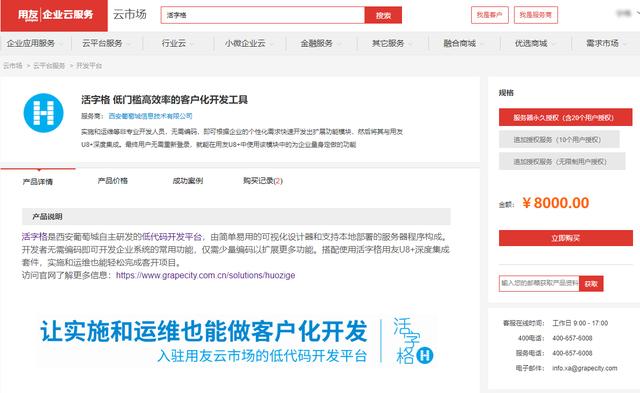Open the 活字格 link in product description

[34, 237]
